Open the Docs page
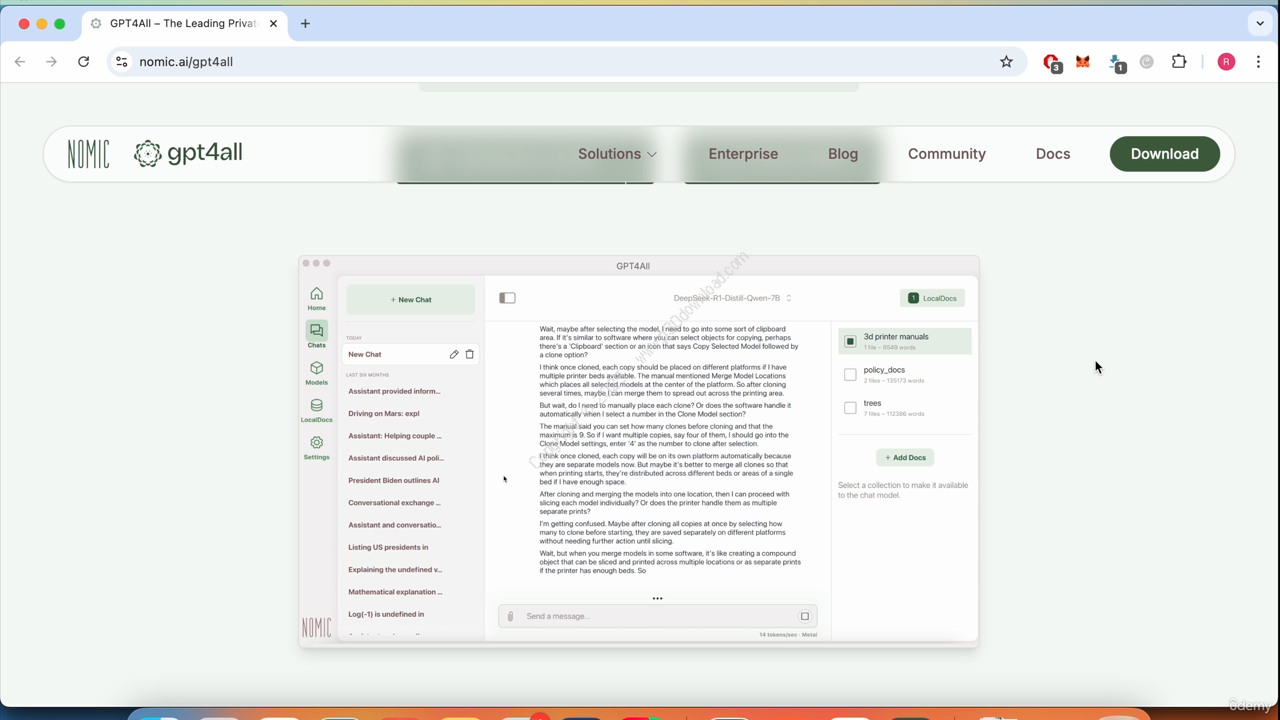The image size is (1280, 720). click(1053, 154)
